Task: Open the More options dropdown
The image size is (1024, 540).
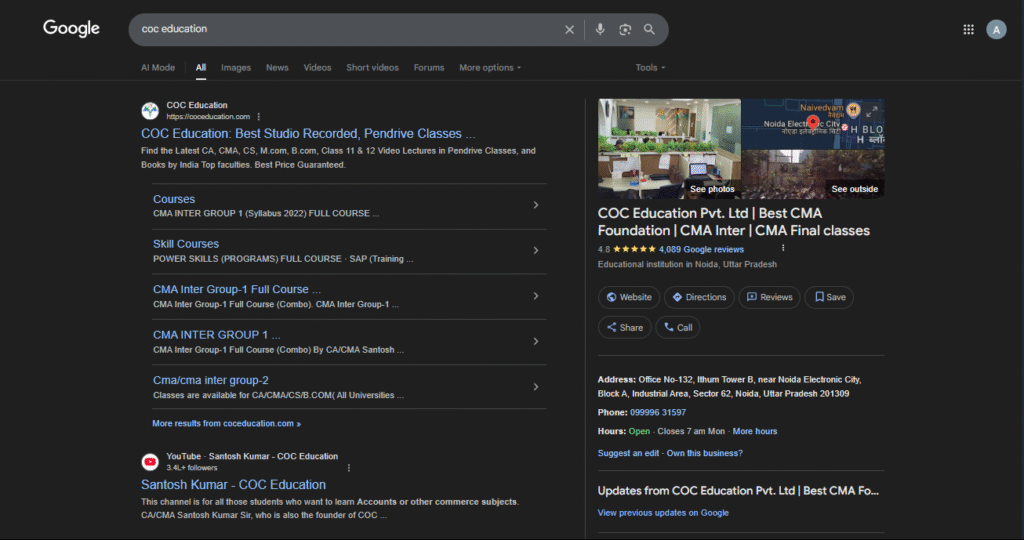Action: pos(490,68)
